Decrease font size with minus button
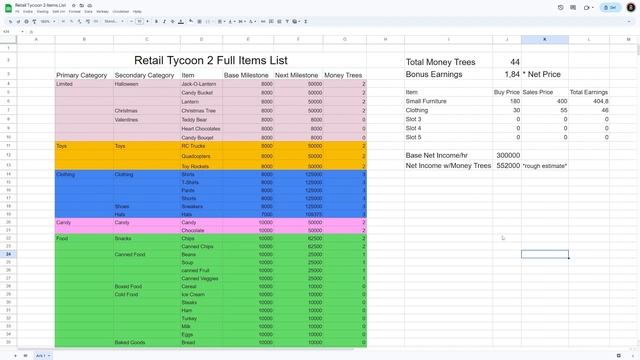The image size is (640, 360). [131, 21]
